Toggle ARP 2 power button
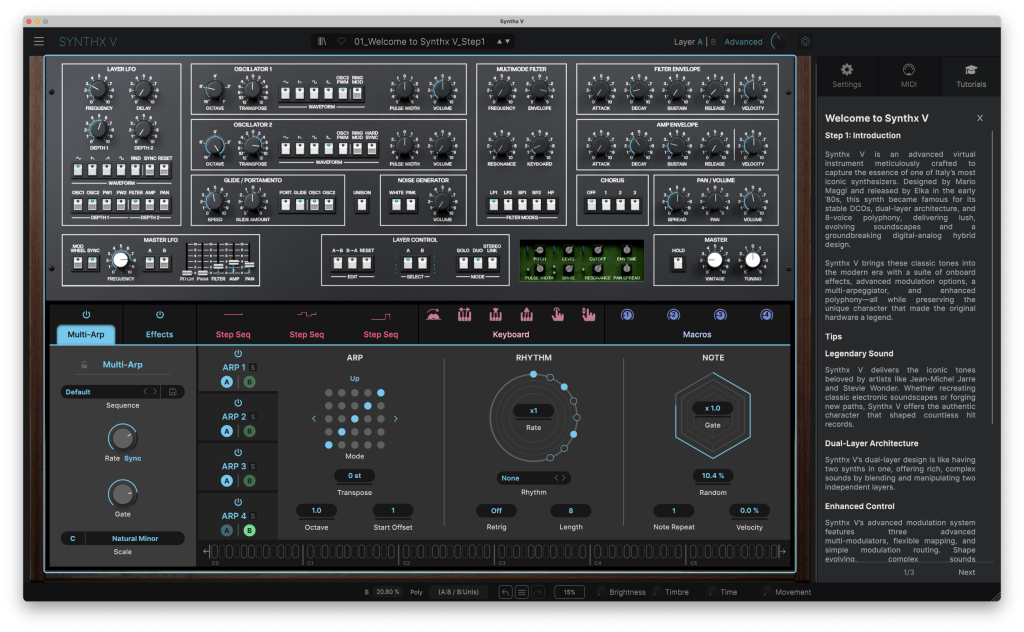 coord(238,403)
